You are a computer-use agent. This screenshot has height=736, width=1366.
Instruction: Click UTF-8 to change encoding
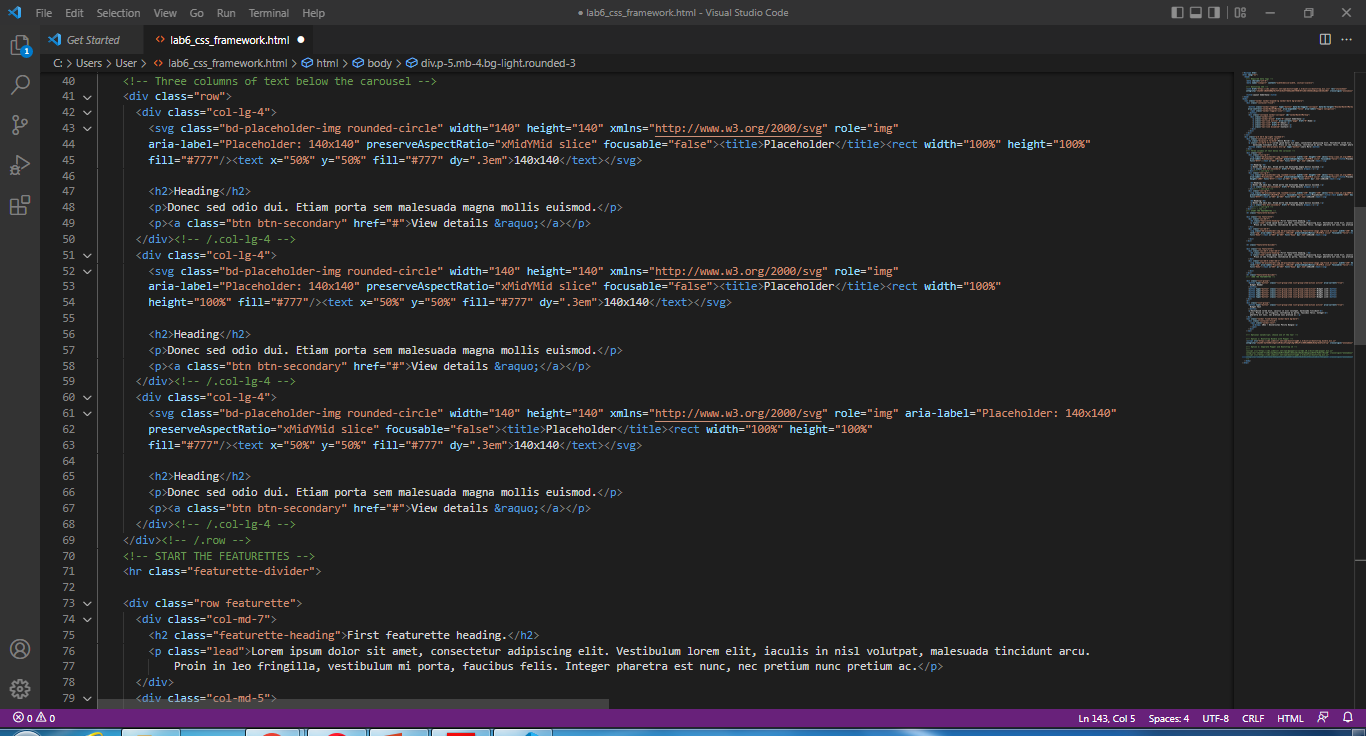[x=1215, y=717]
